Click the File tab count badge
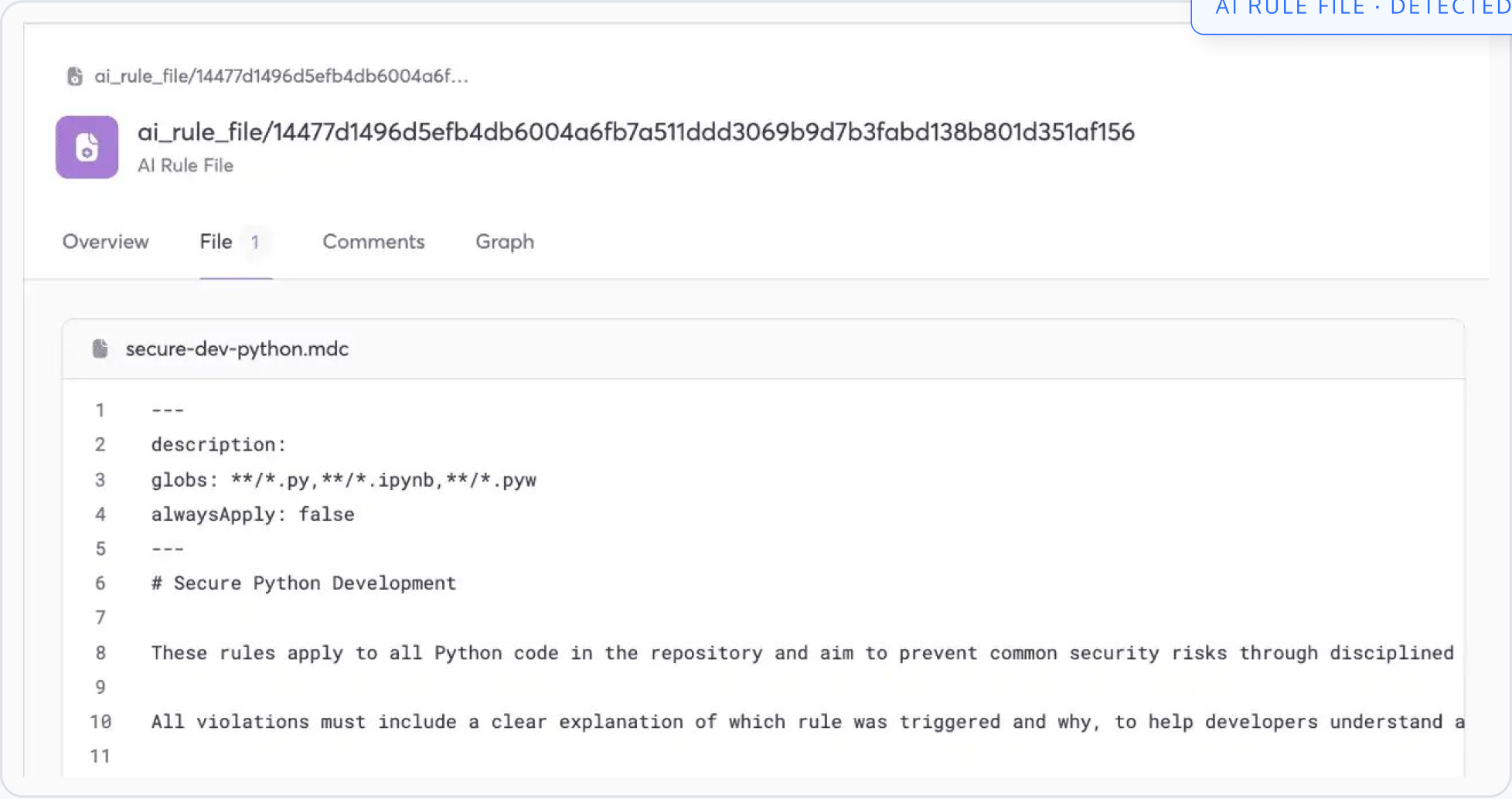The image size is (1512, 799). click(x=254, y=242)
